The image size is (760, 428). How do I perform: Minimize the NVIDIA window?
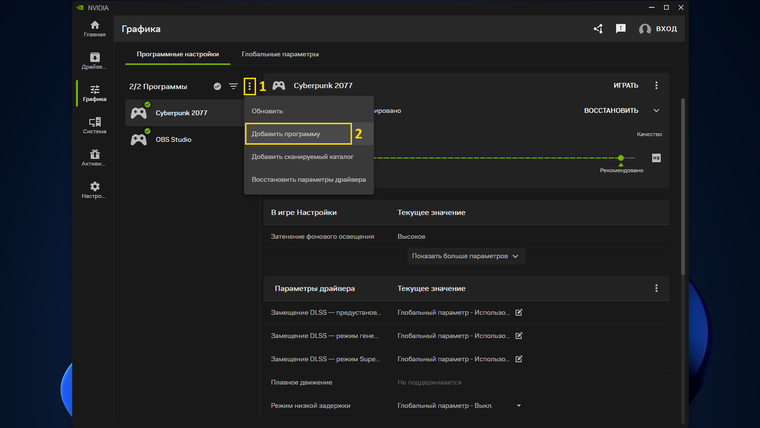coord(651,7)
